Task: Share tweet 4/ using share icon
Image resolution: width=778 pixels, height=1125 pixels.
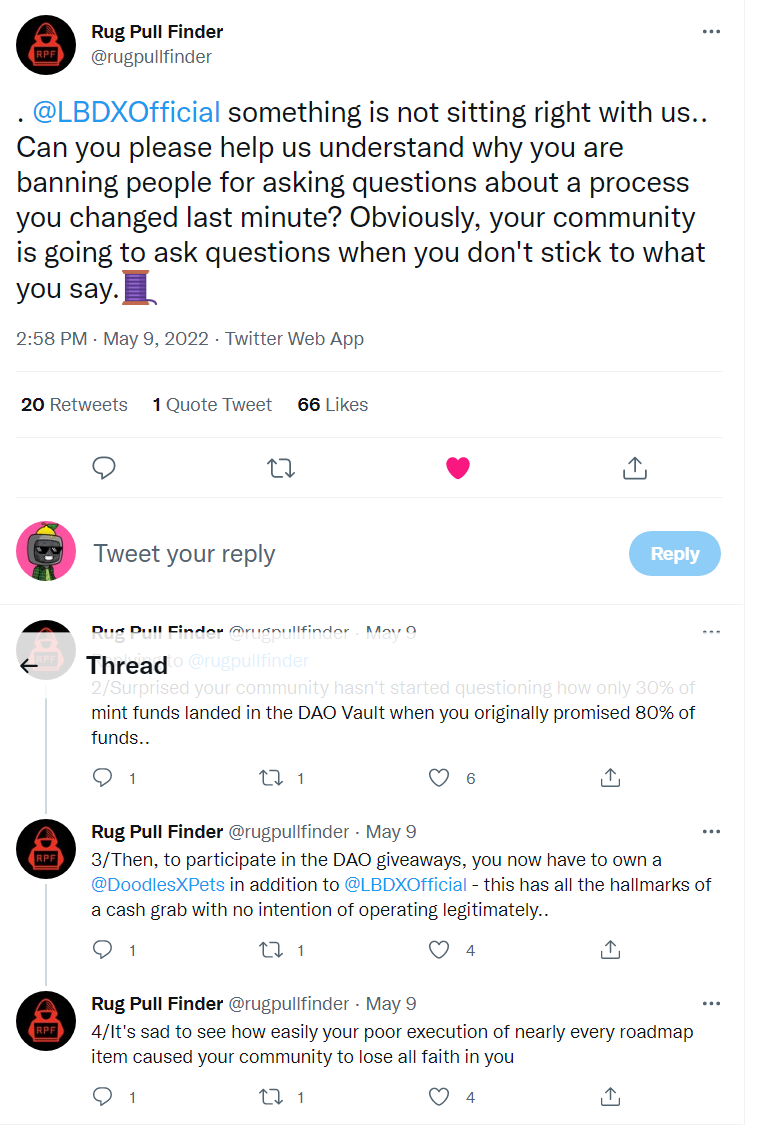Action: pos(611,1097)
